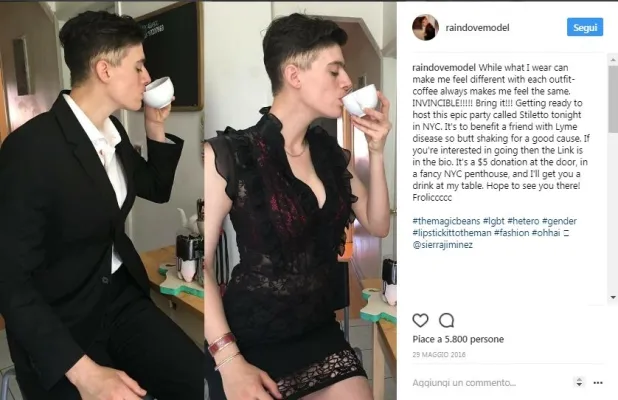Open the #fashion hashtag
The image size is (618, 400).
(x=512, y=233)
